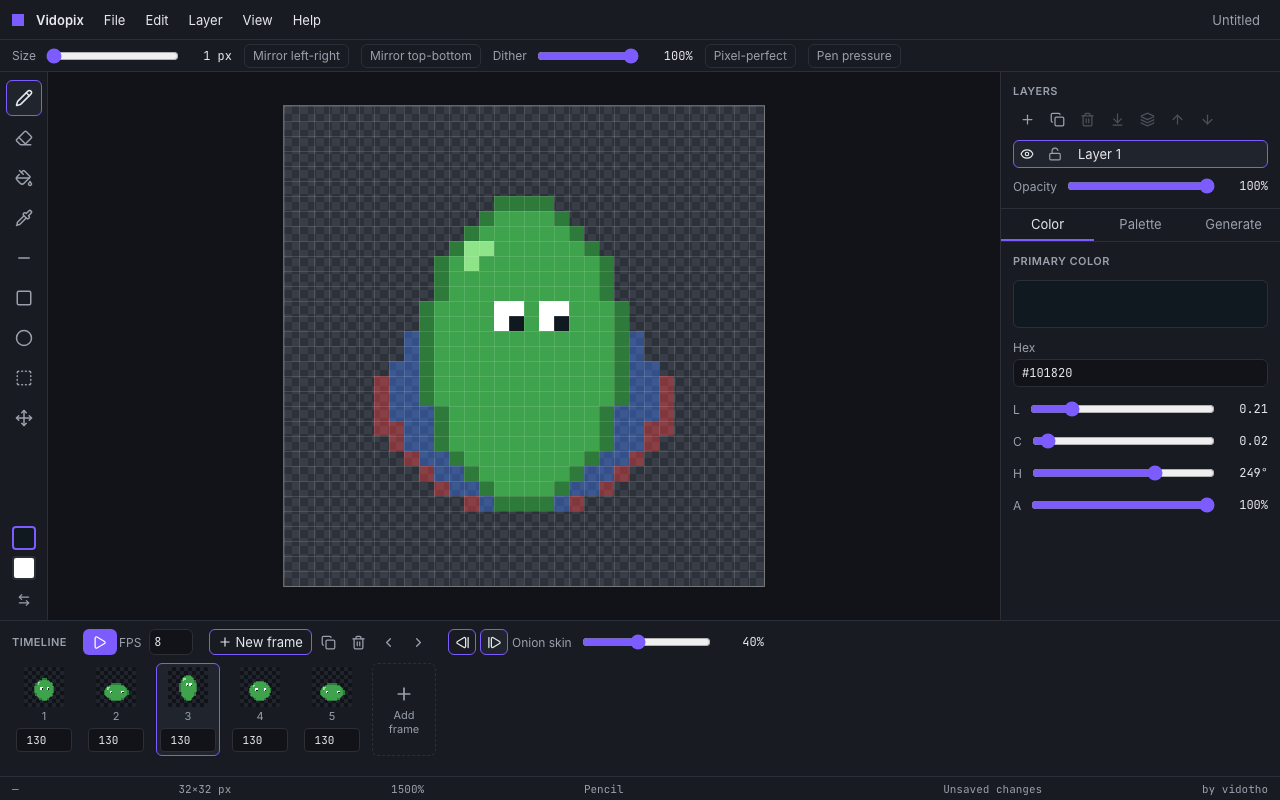Play the animation
1280x800 pixels.
tap(100, 642)
